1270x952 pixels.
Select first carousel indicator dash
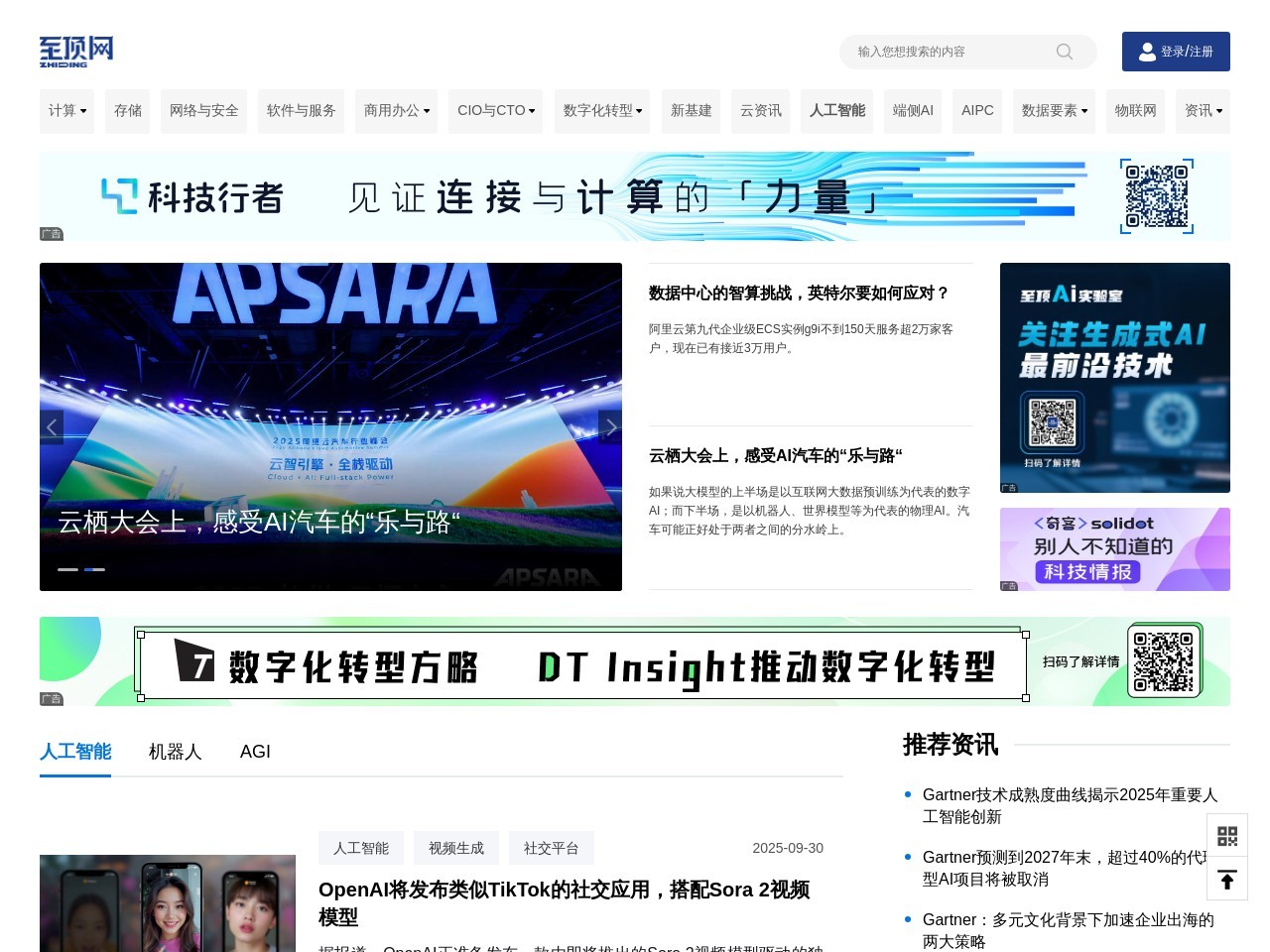coord(67,569)
